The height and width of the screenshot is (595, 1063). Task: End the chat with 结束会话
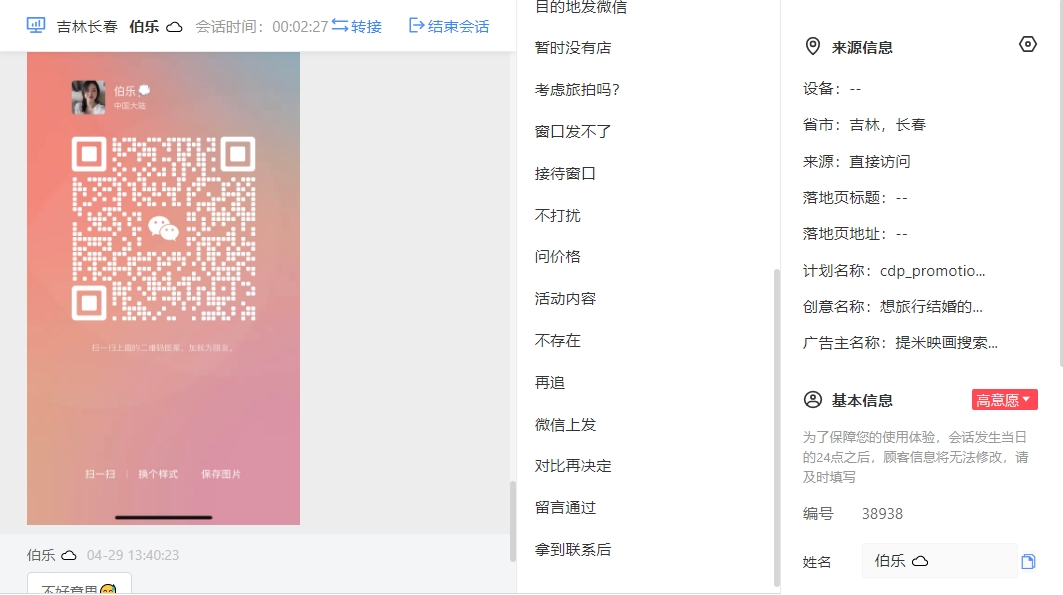449,26
